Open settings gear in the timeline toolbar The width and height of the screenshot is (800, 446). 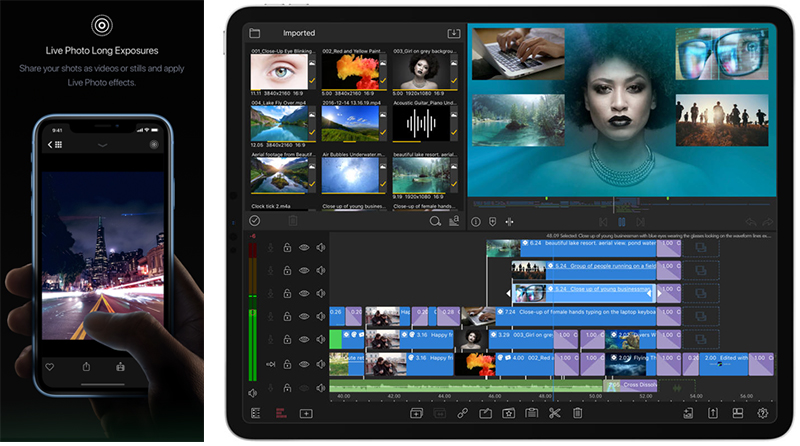point(762,413)
